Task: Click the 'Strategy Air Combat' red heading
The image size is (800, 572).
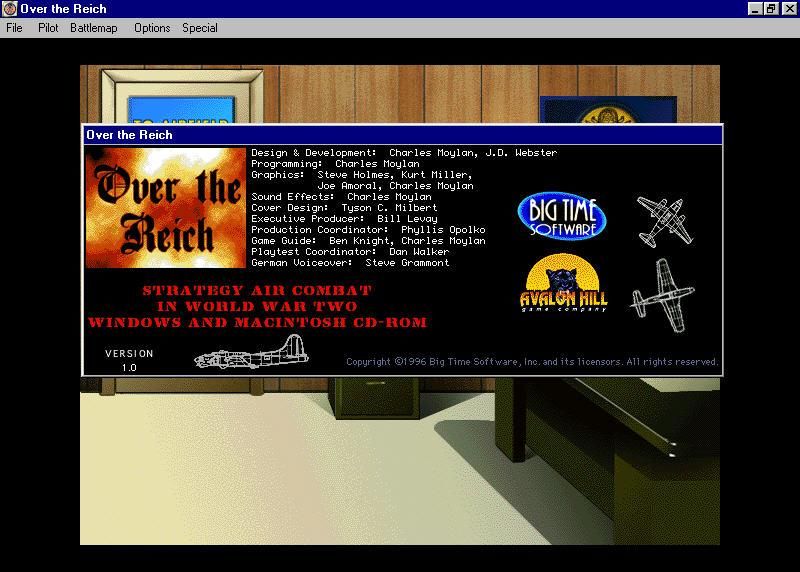Action: coord(257,290)
